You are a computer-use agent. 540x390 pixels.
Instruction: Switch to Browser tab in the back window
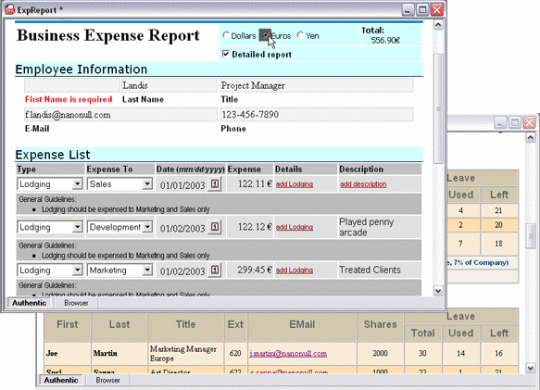pyautogui.click(x=108, y=380)
